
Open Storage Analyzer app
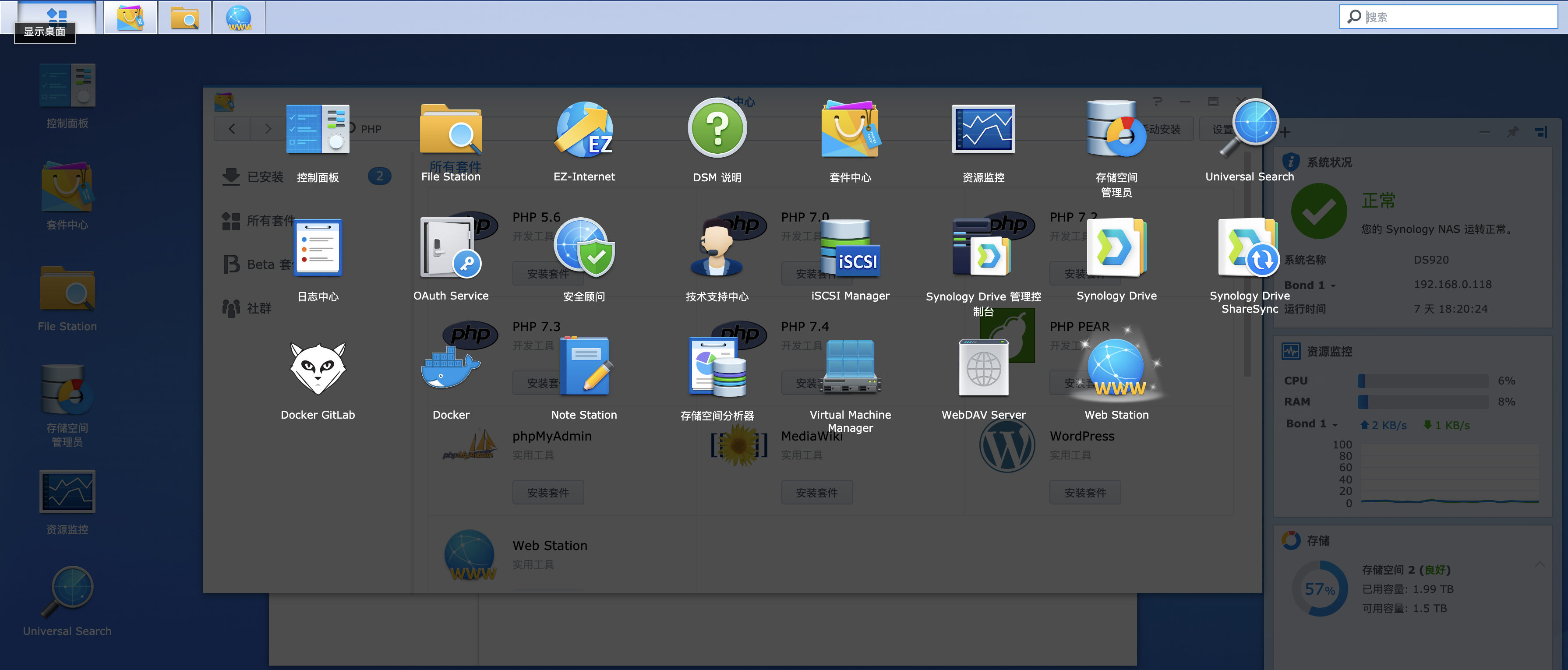click(717, 367)
